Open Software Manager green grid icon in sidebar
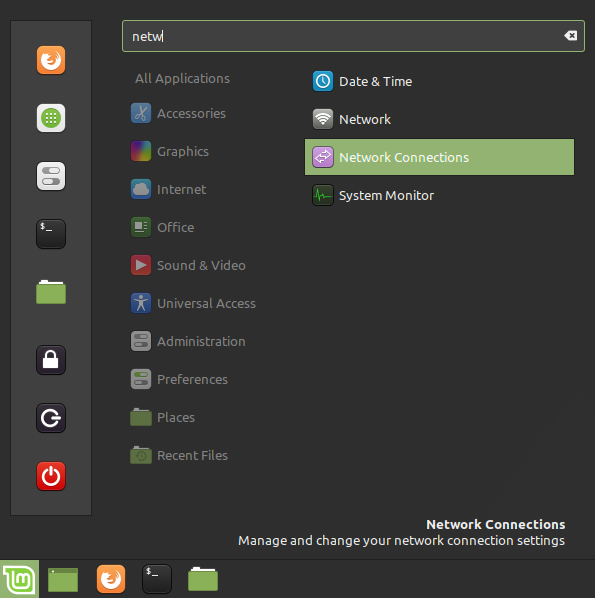Screen dimensions: 595x598 (51, 118)
